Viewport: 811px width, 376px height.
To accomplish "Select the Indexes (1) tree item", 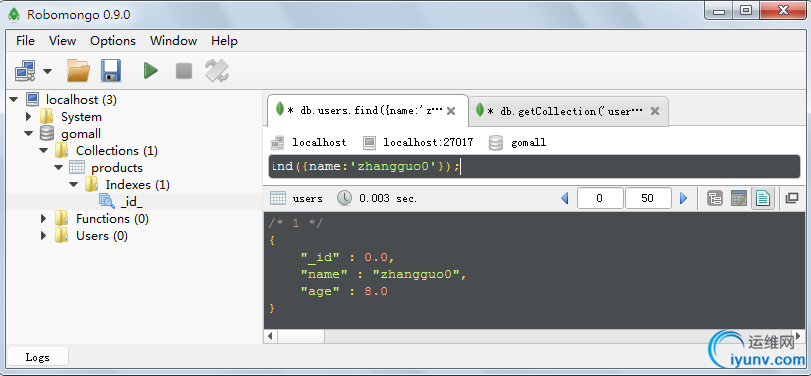I will click(138, 185).
